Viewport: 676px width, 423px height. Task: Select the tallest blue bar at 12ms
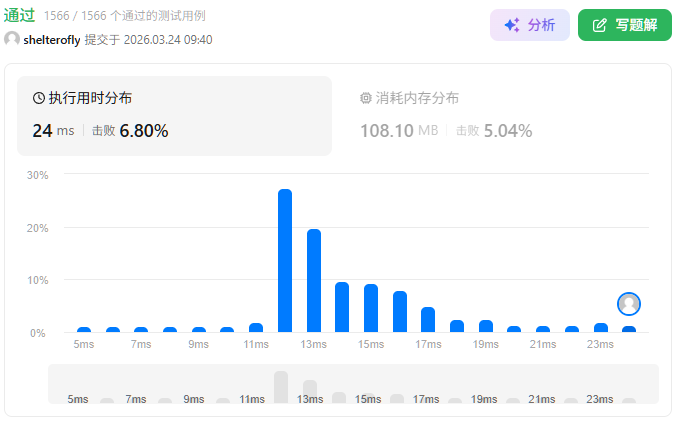(x=285, y=260)
